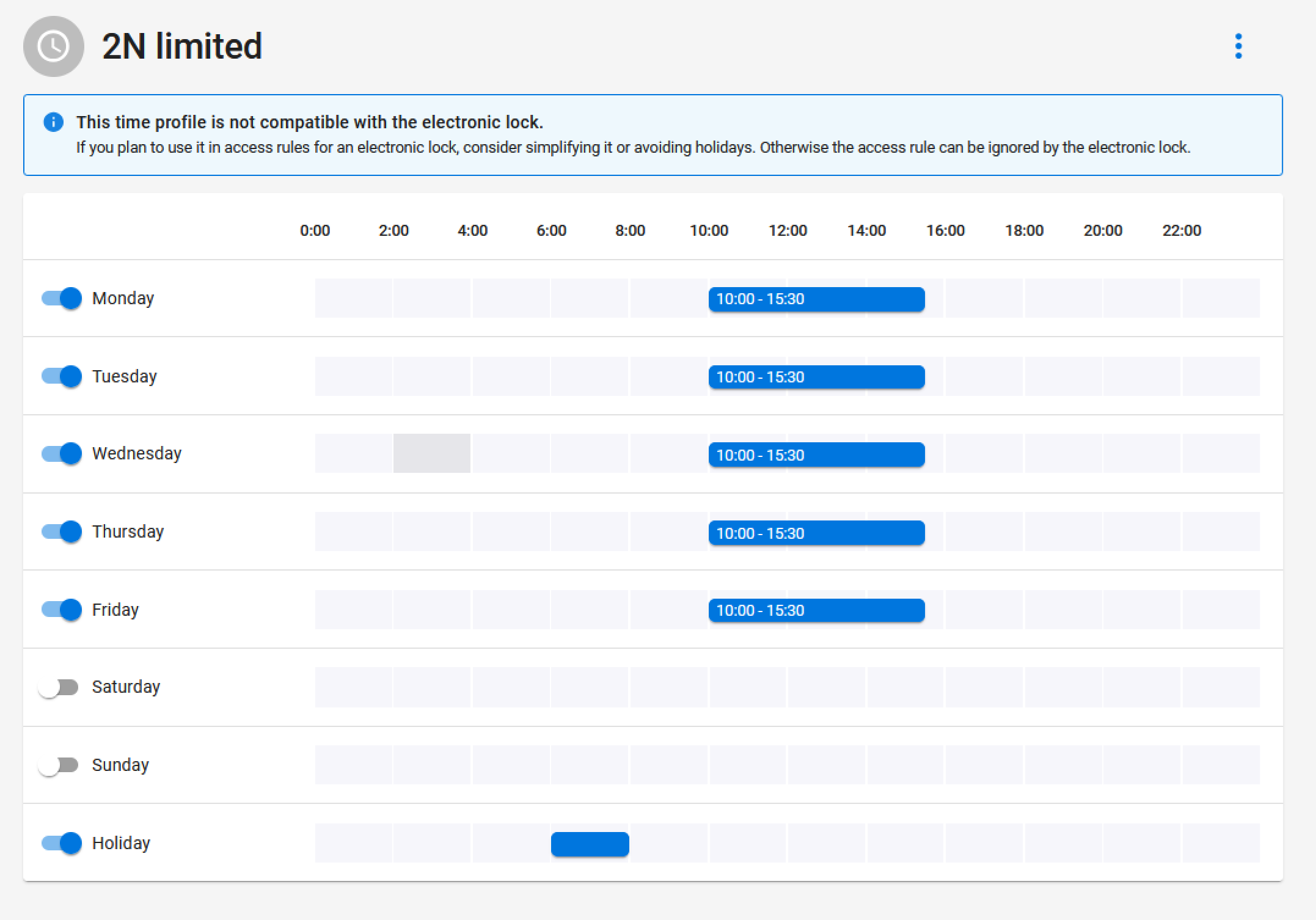Toggle Wednesday off
The height and width of the screenshot is (920, 1316).
coord(61,453)
